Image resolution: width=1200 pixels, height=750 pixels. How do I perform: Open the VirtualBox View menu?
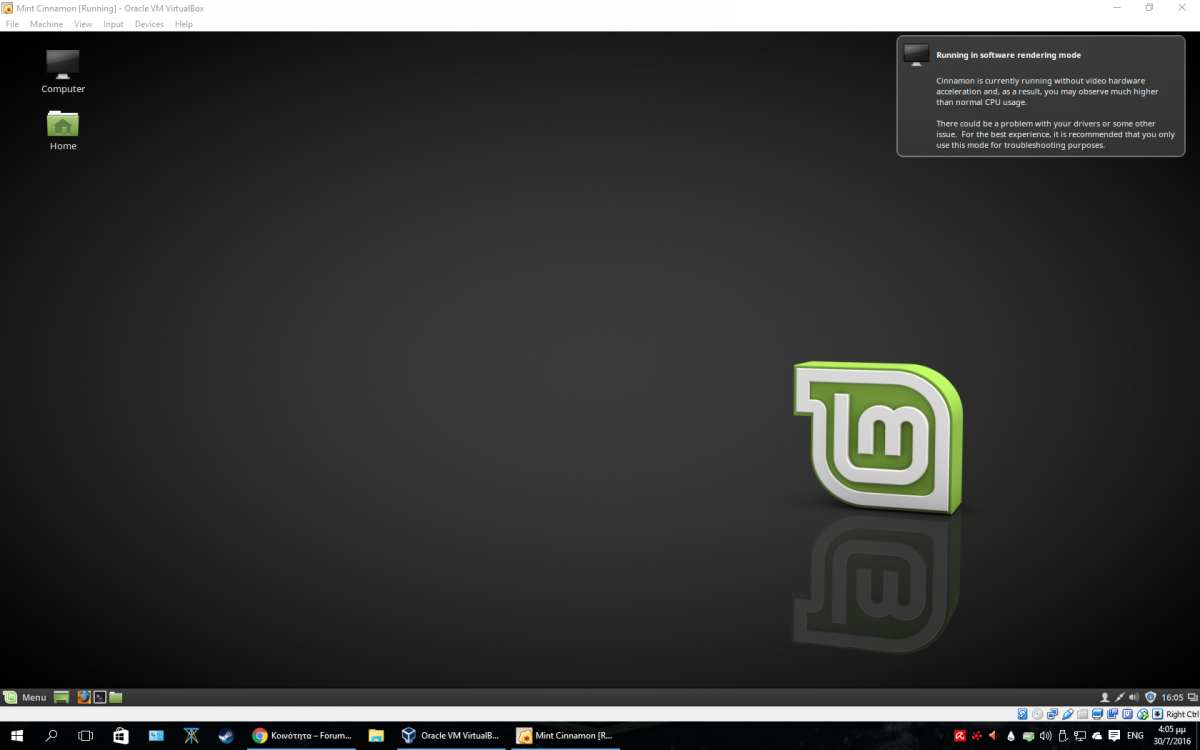coord(83,24)
